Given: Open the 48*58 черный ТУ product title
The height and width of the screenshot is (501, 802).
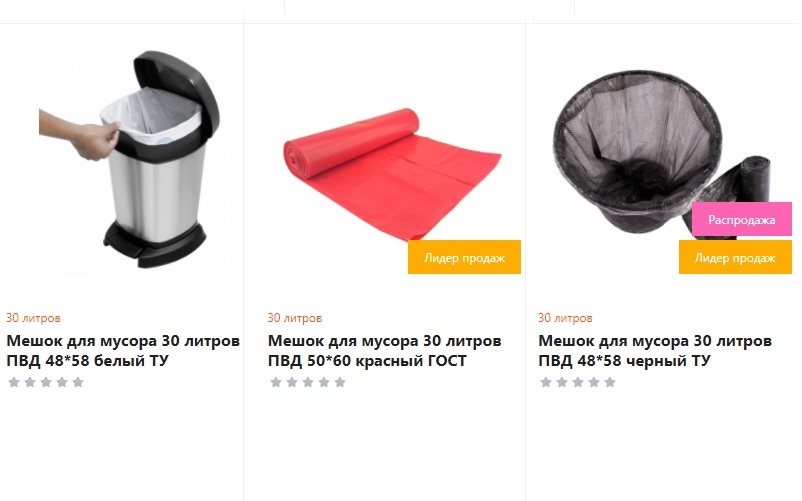Looking at the screenshot, I should pos(655,350).
